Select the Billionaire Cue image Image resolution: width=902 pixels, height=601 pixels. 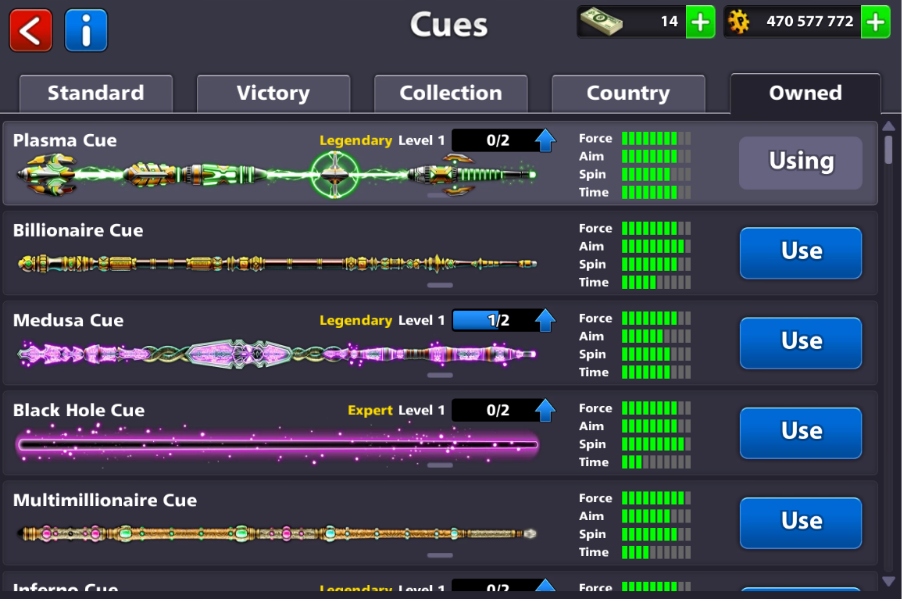pyautogui.click(x=277, y=264)
